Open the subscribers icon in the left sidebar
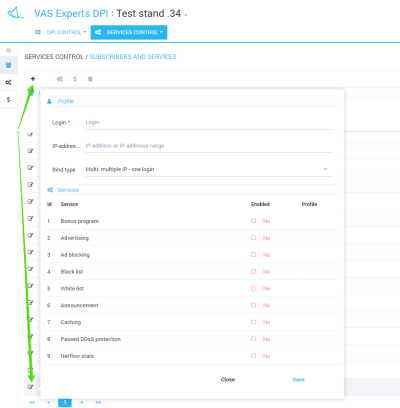Viewport: 400px width, 408px height. click(9, 65)
